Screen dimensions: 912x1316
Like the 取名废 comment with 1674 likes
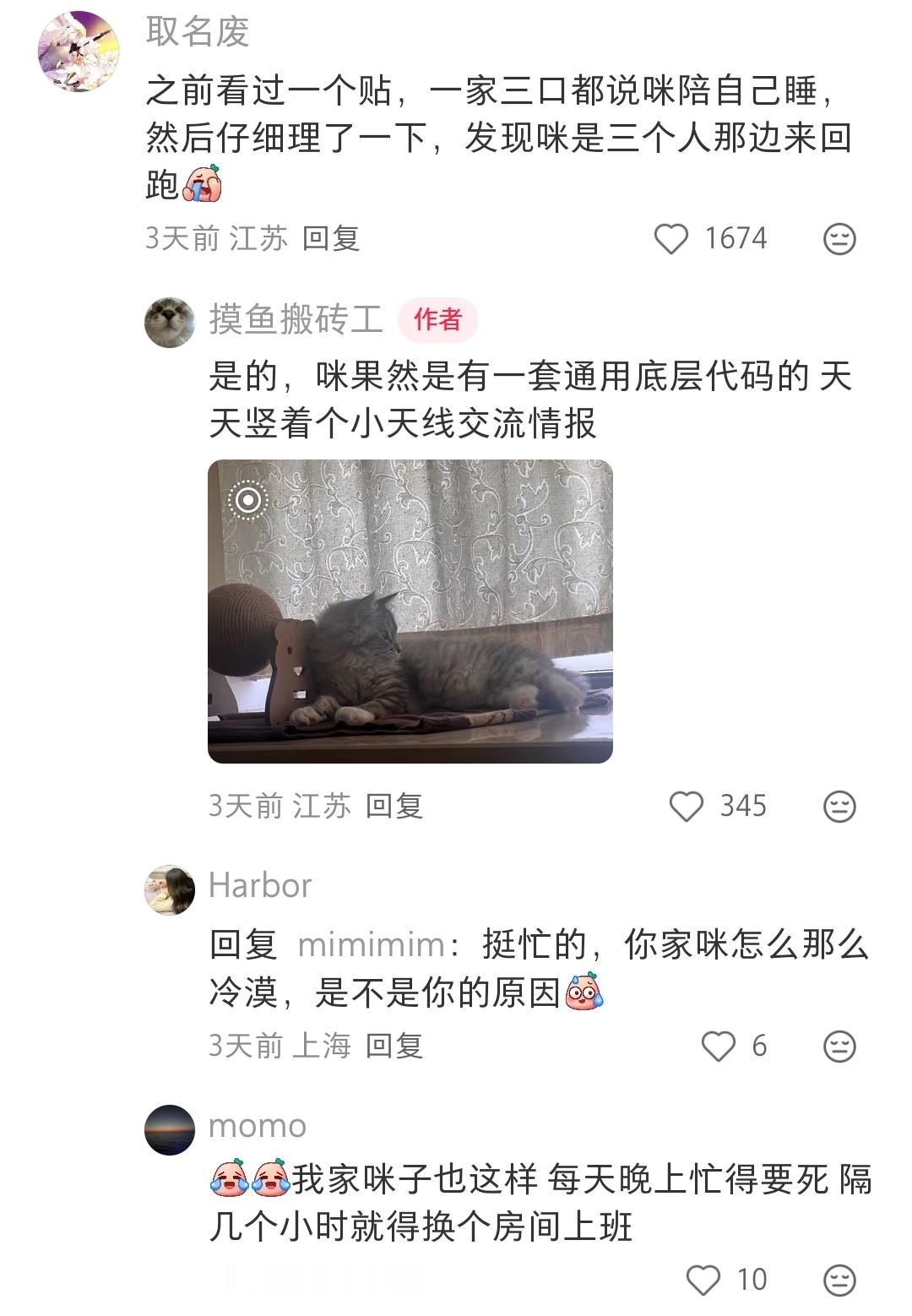pos(671,239)
